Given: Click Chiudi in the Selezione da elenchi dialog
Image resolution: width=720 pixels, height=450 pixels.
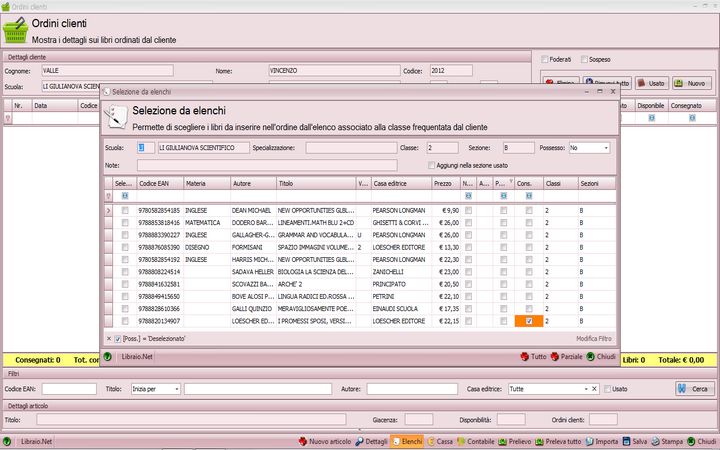Looking at the screenshot, I should tap(601, 356).
